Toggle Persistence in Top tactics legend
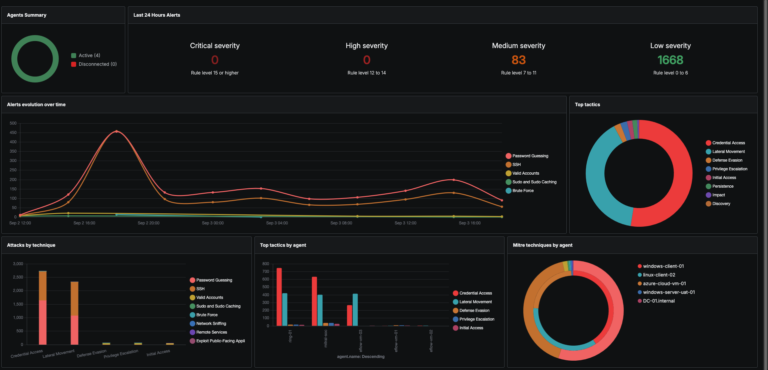 [x=720, y=186]
